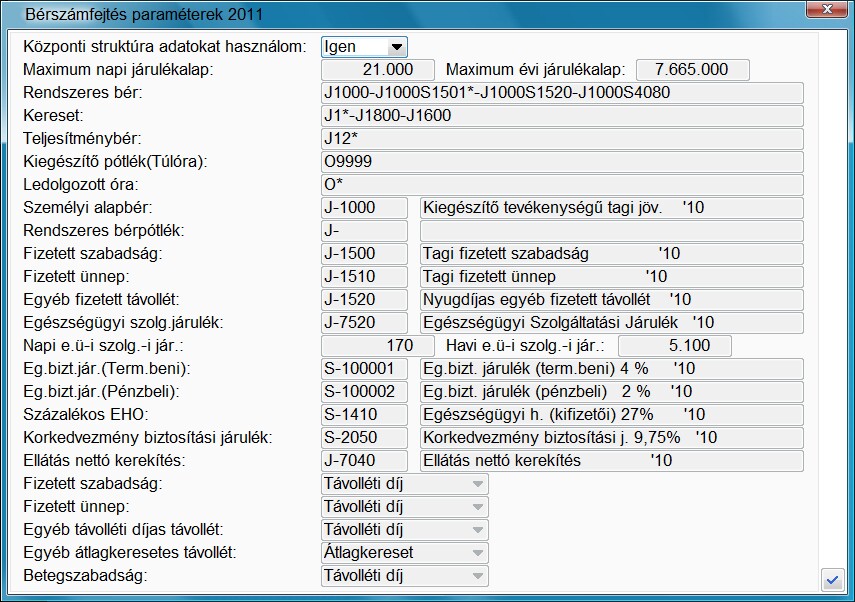Confirm settings with the checkmark icon
The image size is (855, 602).
tap(832, 580)
